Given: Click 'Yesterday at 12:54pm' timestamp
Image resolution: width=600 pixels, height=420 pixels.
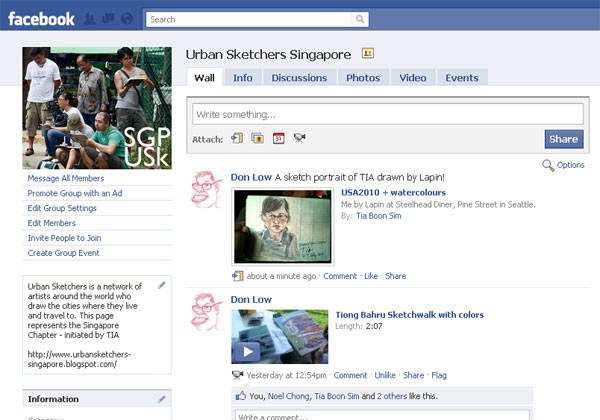Looking at the screenshot, I should [x=286, y=375].
